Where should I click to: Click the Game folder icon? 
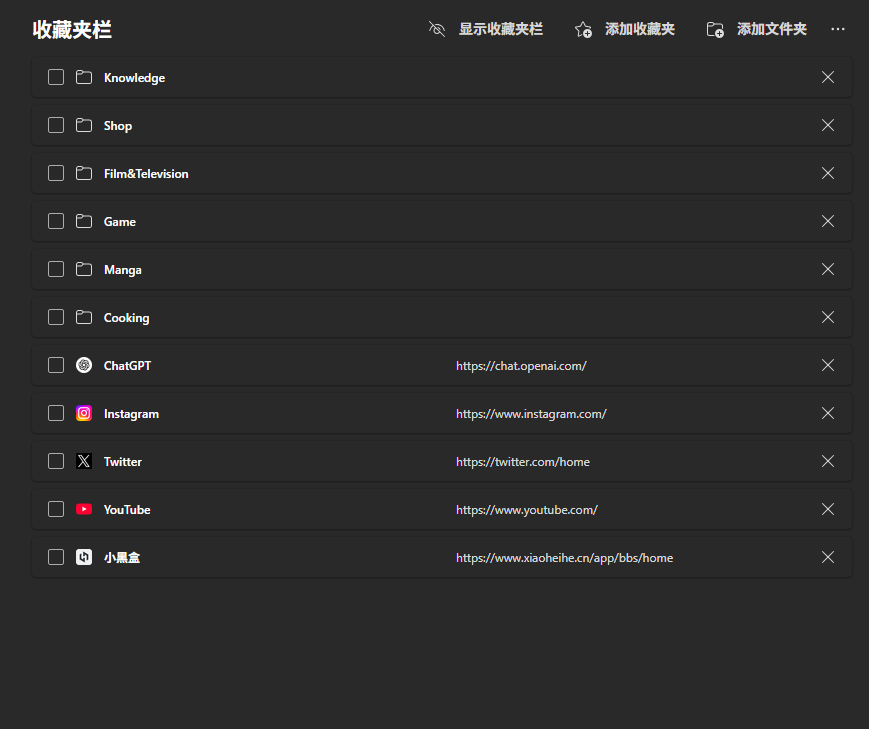pyautogui.click(x=84, y=221)
